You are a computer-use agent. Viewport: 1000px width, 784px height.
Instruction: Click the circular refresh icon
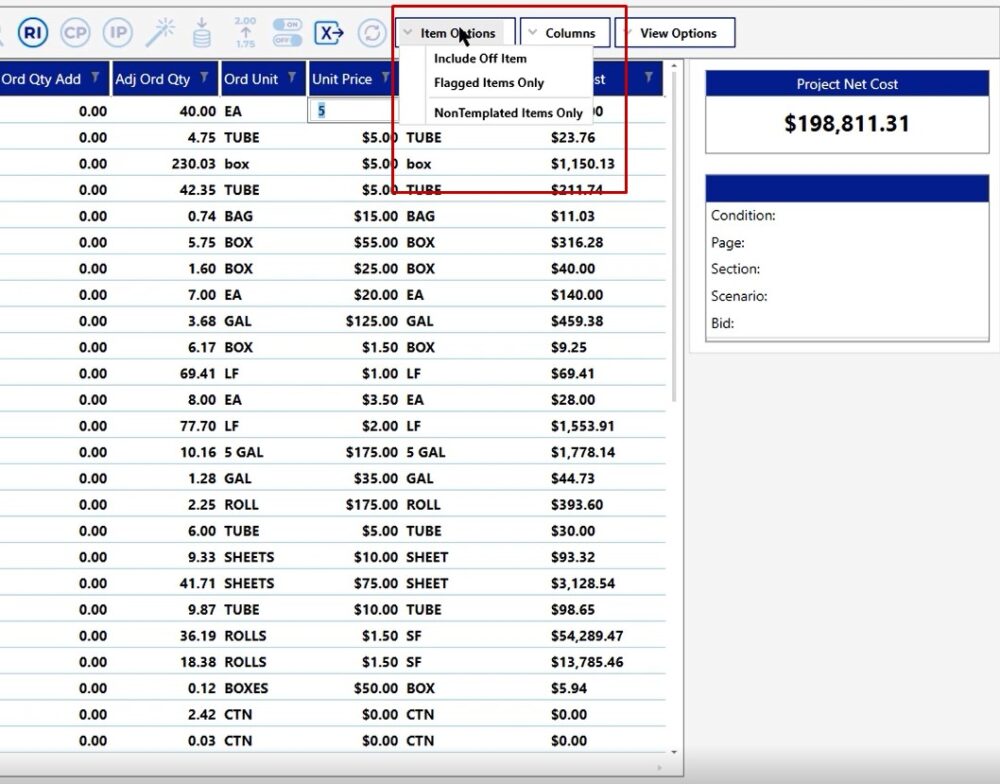[x=371, y=33]
